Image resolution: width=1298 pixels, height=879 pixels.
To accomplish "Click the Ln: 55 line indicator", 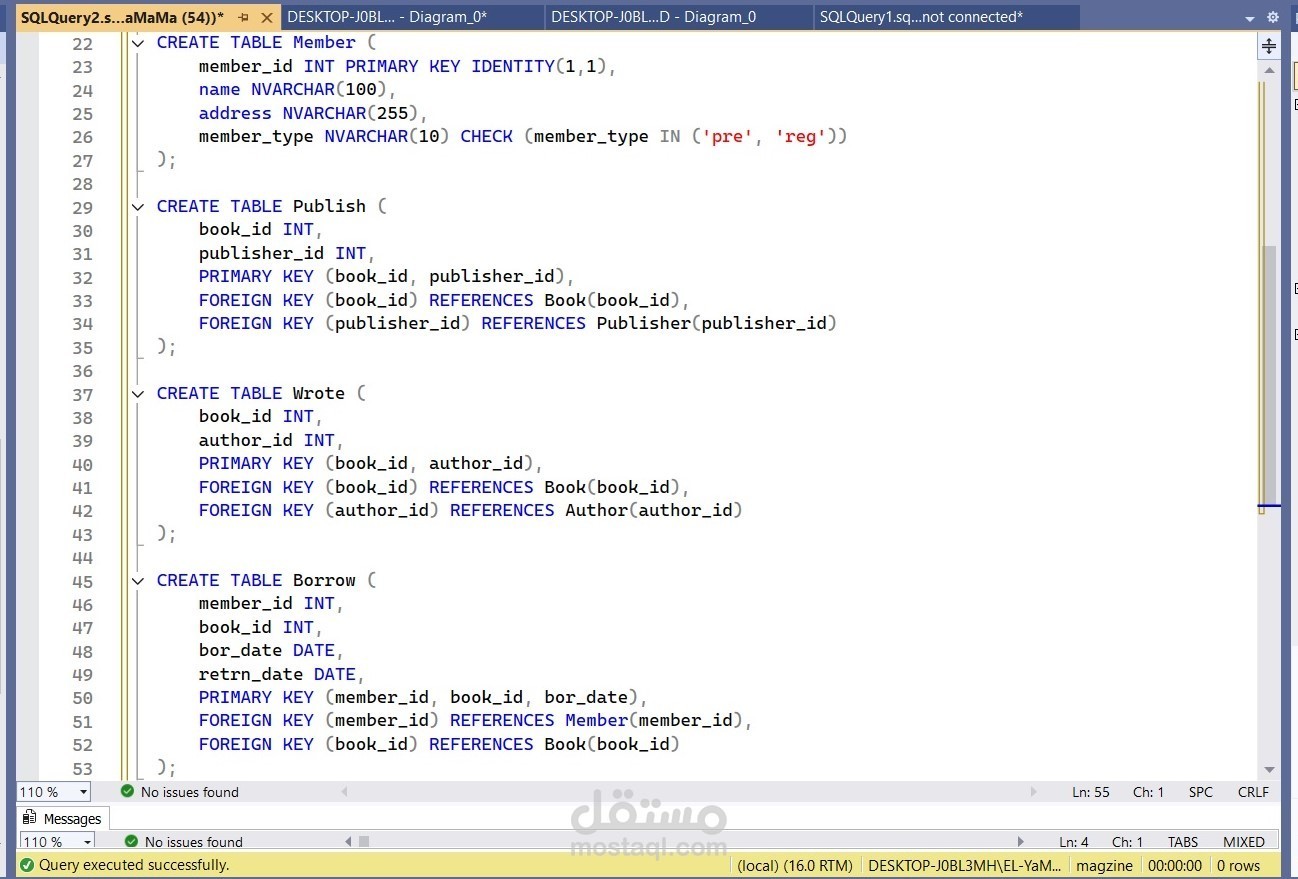I will [1091, 792].
